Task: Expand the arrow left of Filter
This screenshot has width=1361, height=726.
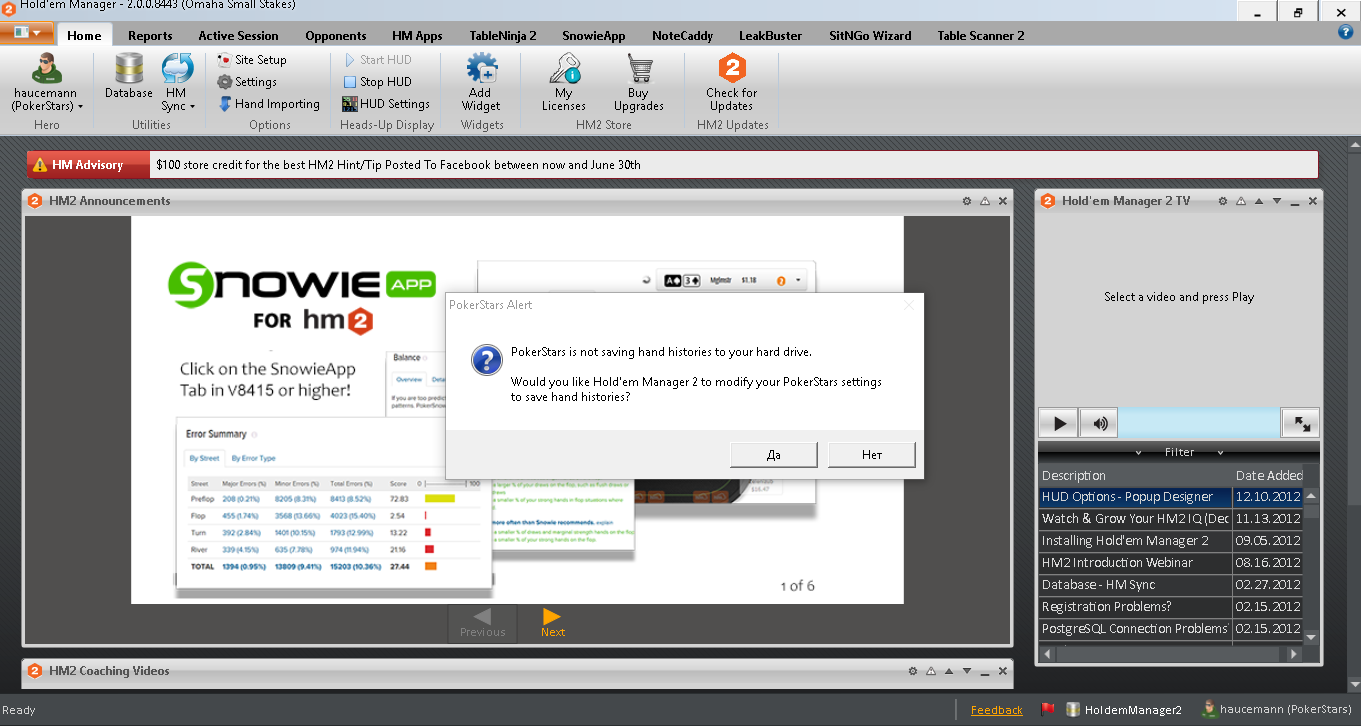Action: point(1139,453)
